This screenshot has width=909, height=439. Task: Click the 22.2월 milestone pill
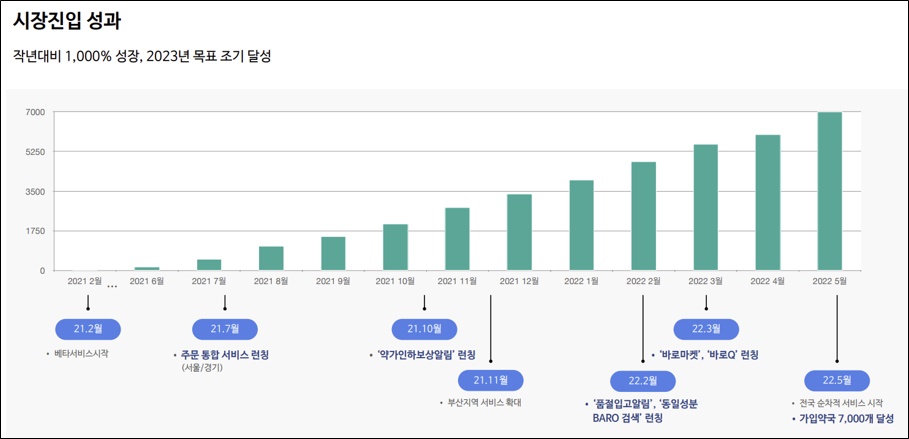(643, 381)
